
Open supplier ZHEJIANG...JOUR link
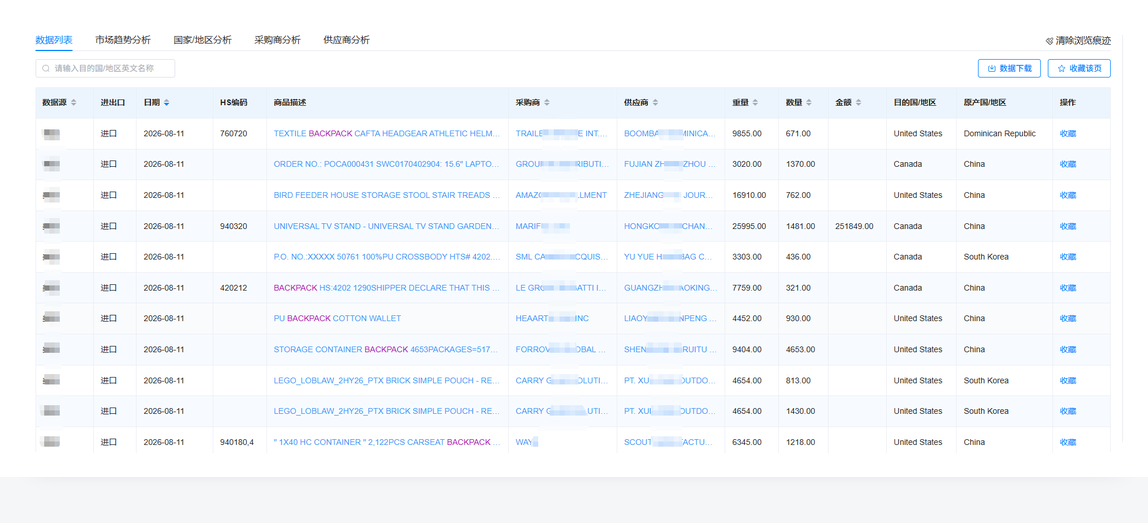click(x=670, y=195)
